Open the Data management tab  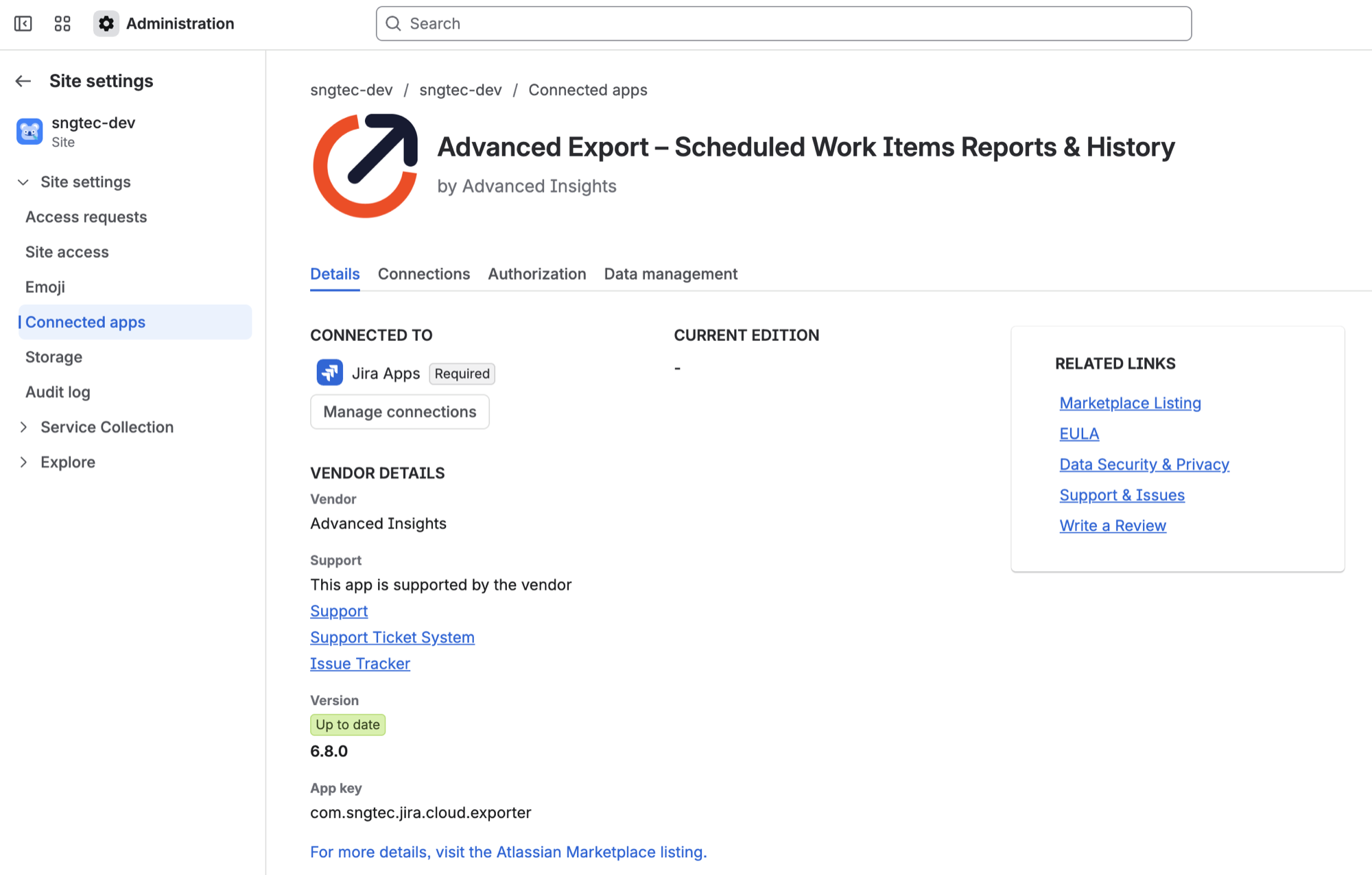[x=671, y=274]
